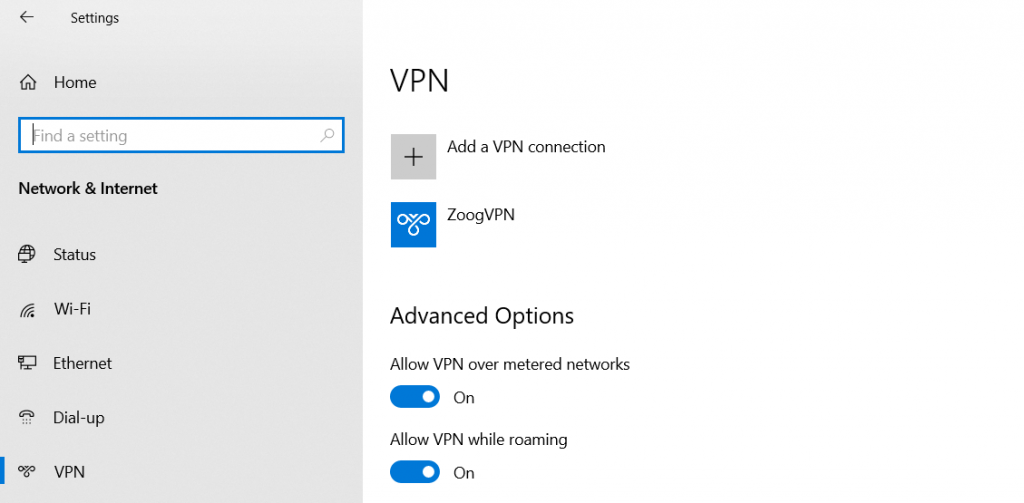Turn off Allow VPN while roaming

click(x=414, y=472)
